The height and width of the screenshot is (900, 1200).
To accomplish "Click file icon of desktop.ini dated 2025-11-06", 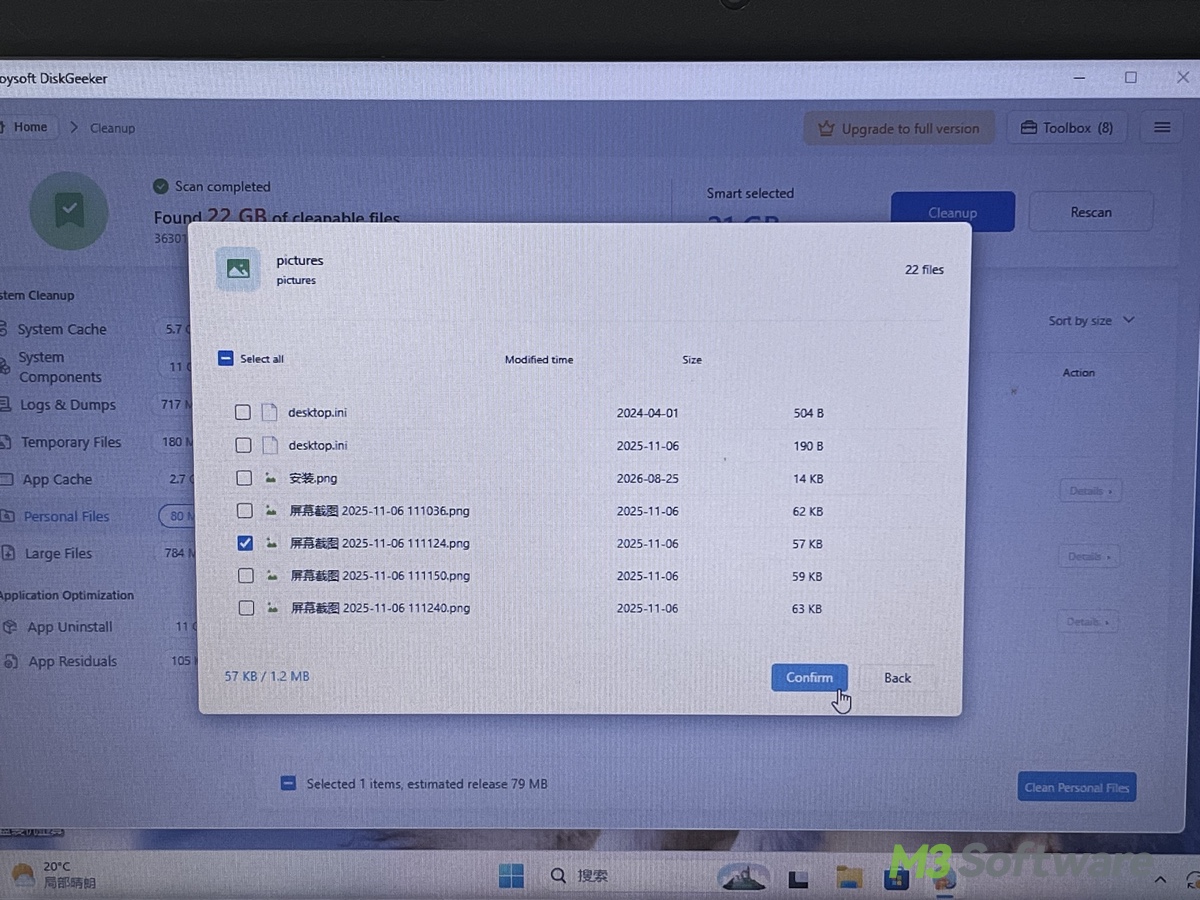I will 270,445.
